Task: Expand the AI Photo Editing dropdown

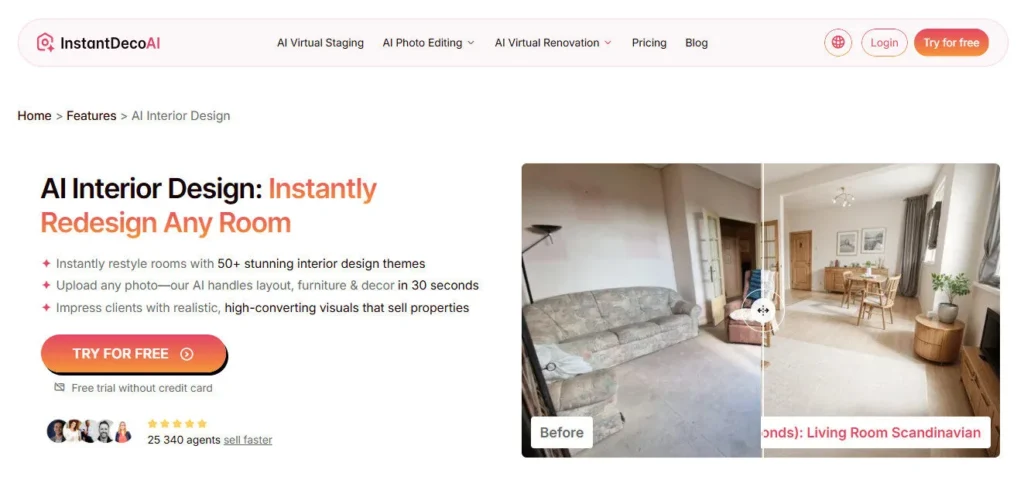Action: tap(428, 43)
